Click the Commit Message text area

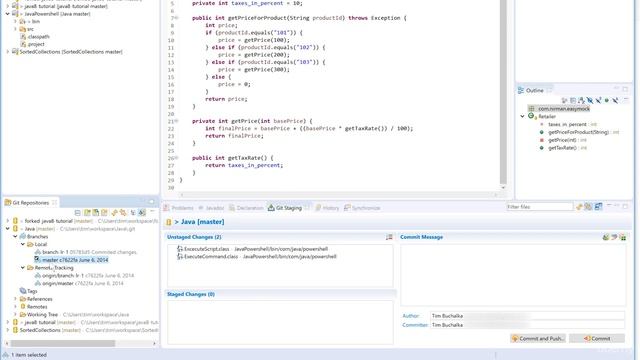513,275
